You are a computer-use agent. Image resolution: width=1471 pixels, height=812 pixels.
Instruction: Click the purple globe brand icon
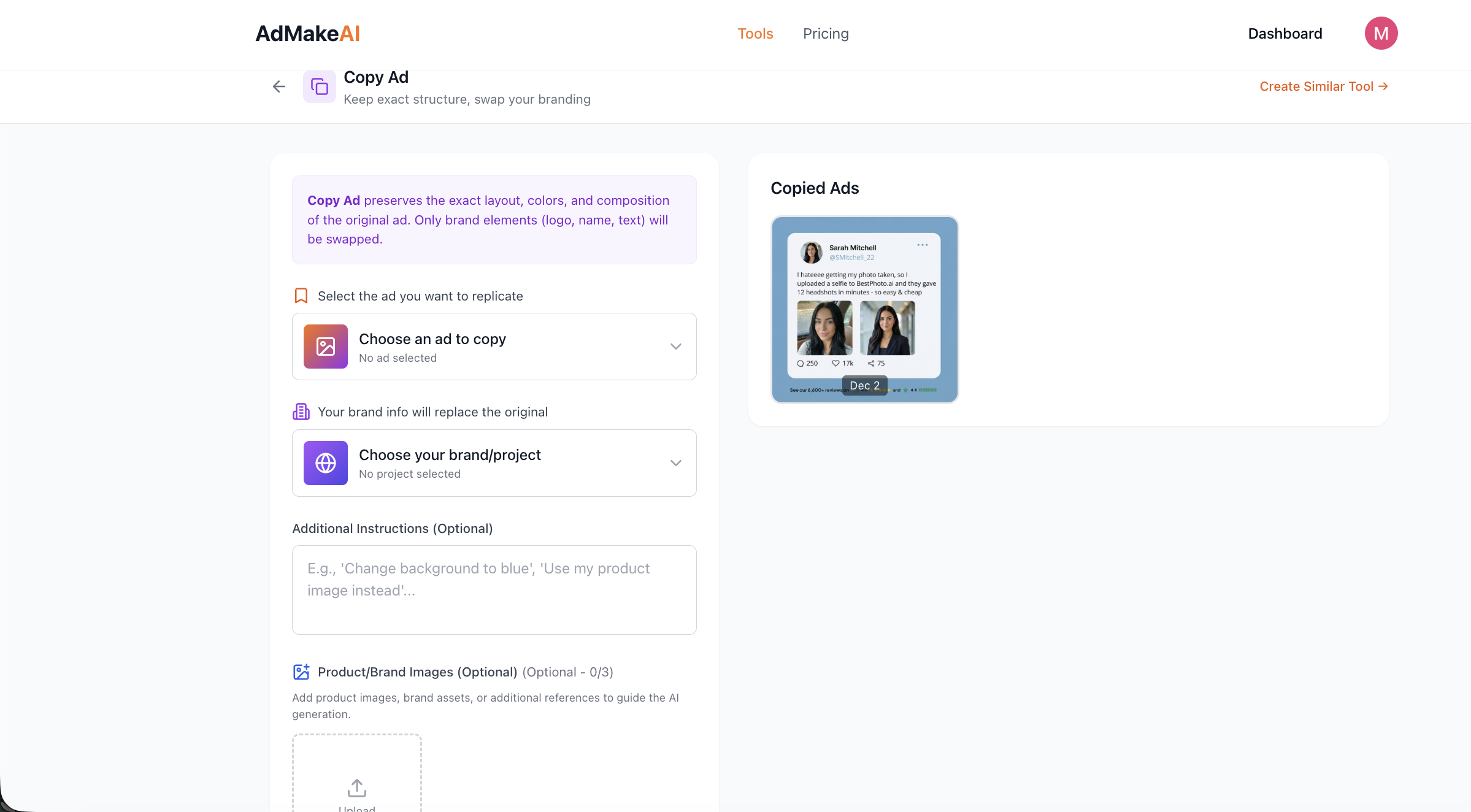click(326, 463)
